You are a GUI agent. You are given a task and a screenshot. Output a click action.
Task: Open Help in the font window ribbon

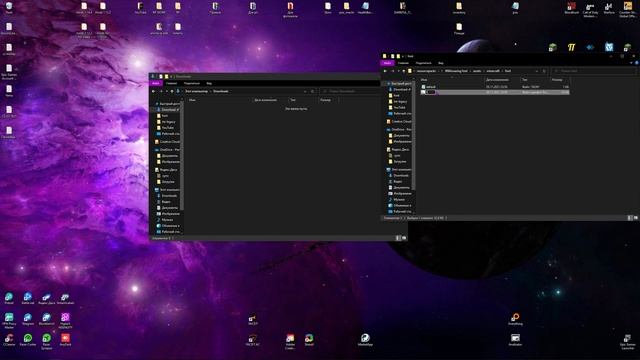(637, 63)
